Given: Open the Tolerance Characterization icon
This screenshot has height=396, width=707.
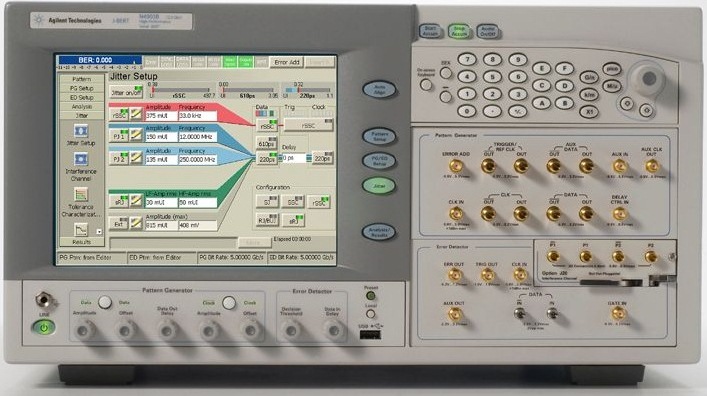Looking at the screenshot, I should pyautogui.click(x=81, y=194).
